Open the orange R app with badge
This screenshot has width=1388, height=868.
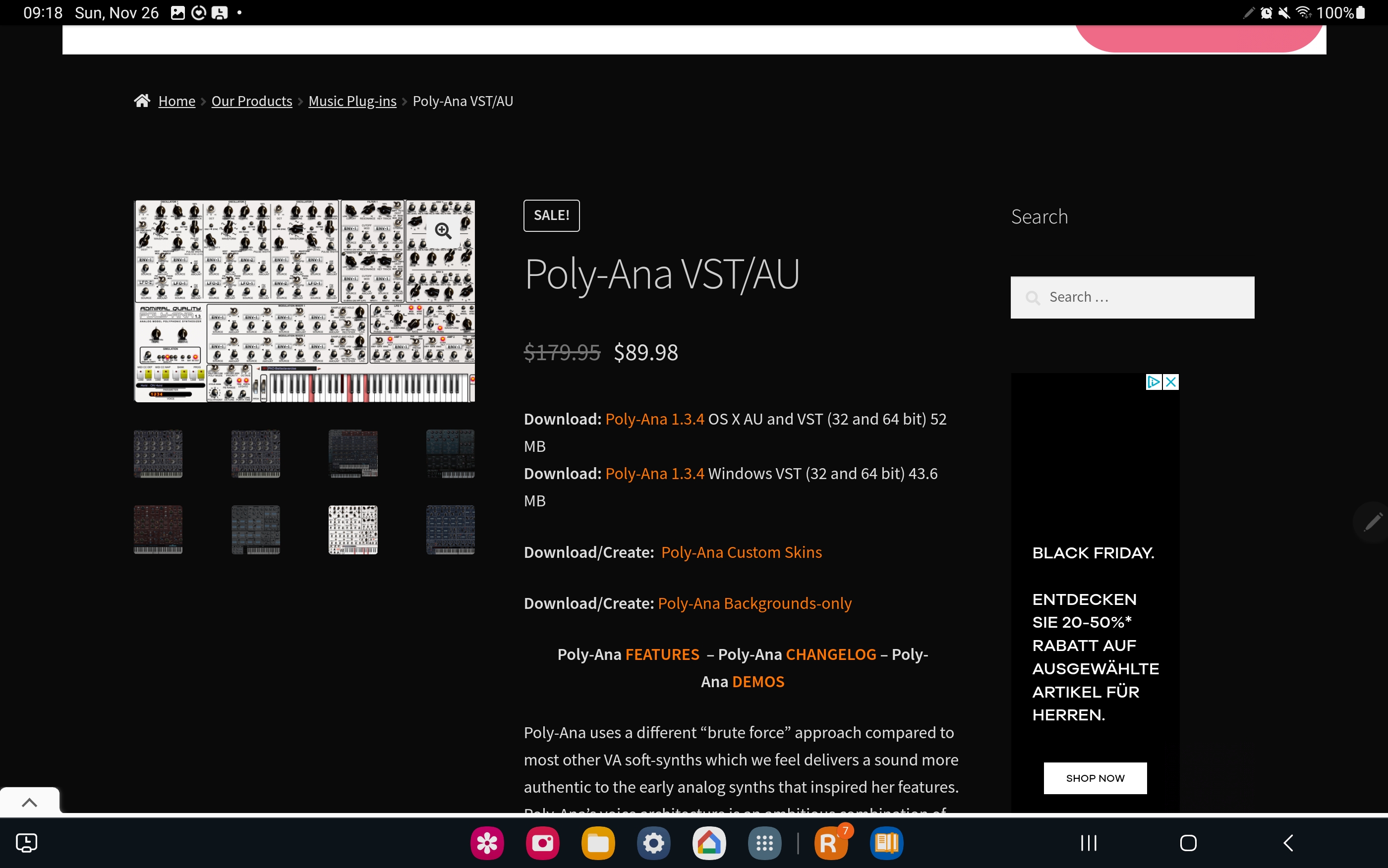(x=831, y=843)
